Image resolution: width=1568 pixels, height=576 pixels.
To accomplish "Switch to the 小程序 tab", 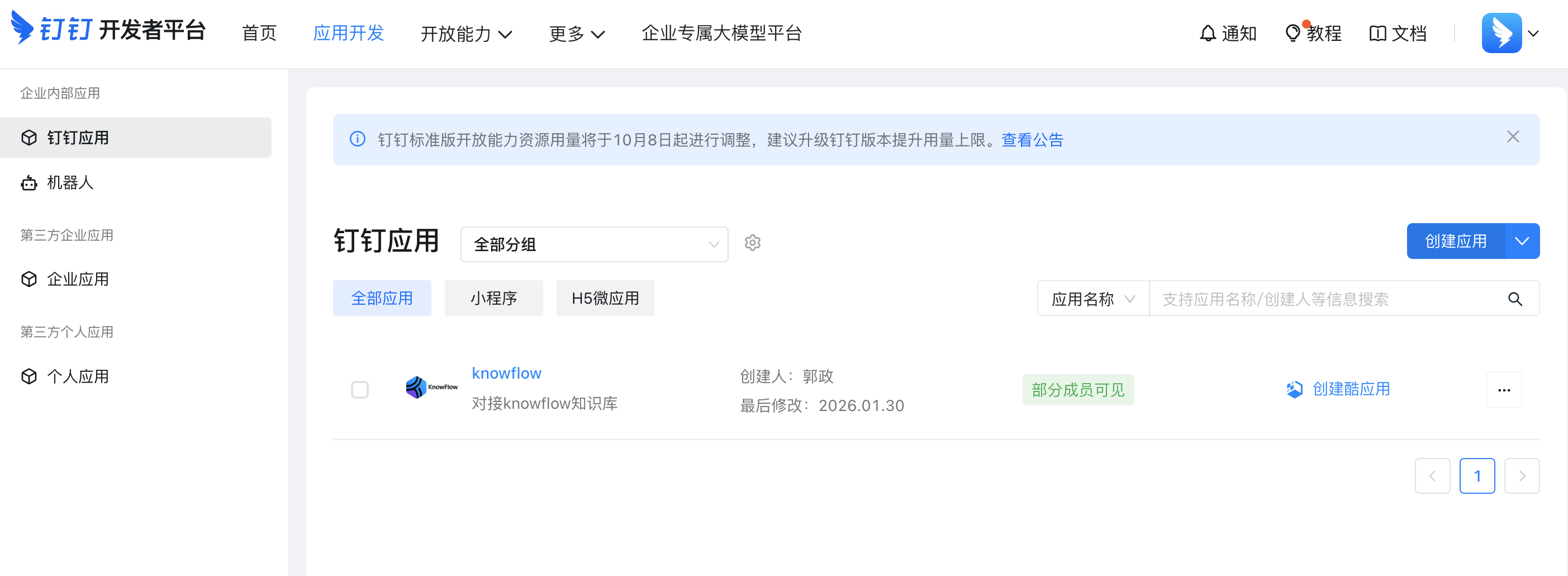I will tap(493, 299).
